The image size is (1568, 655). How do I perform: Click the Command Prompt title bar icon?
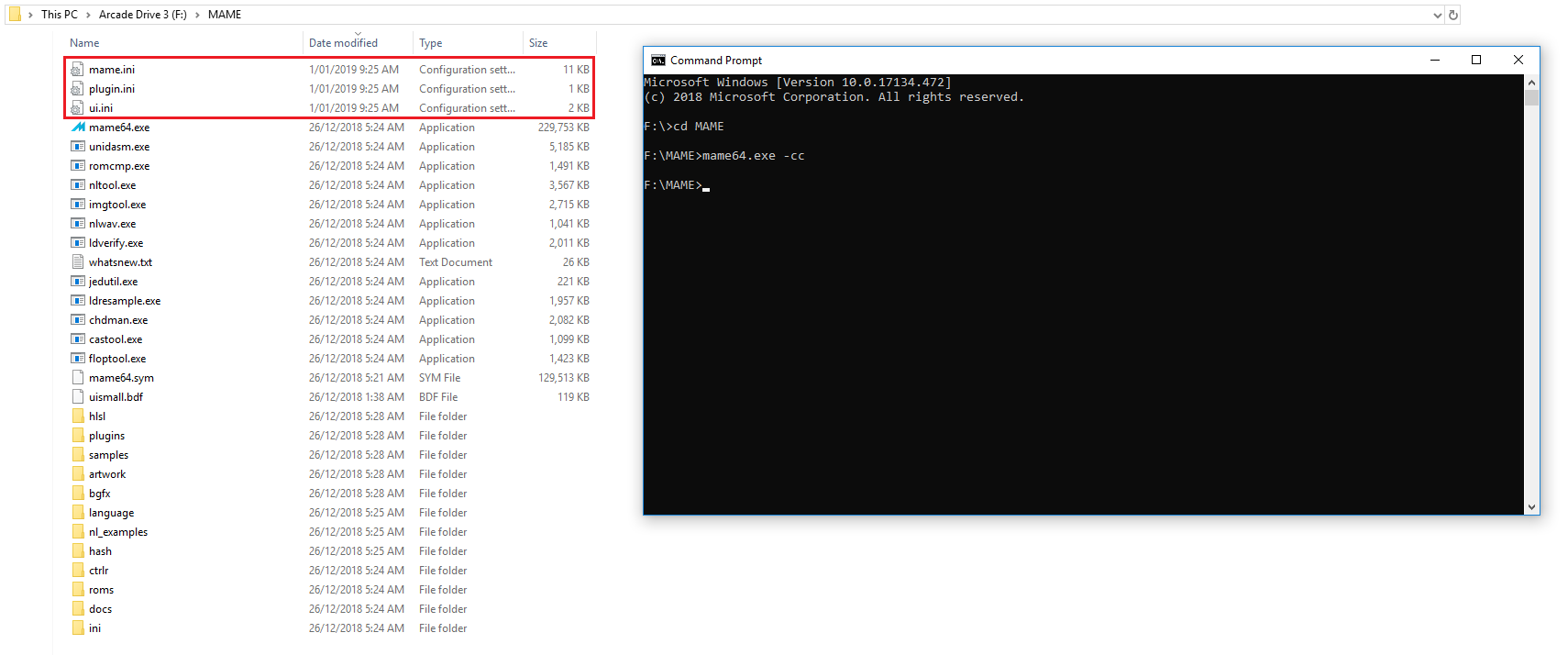point(657,61)
